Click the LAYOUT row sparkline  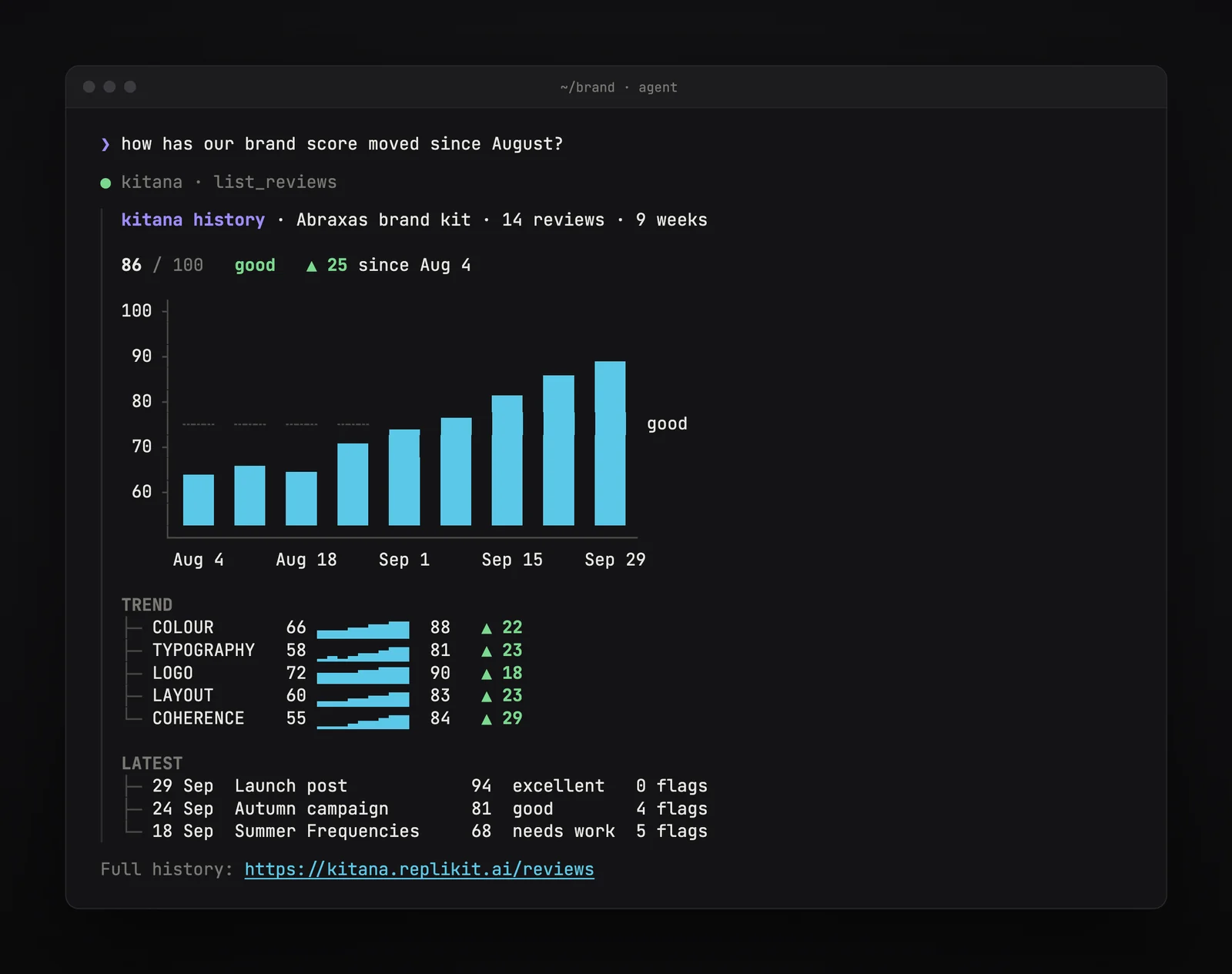363,698
